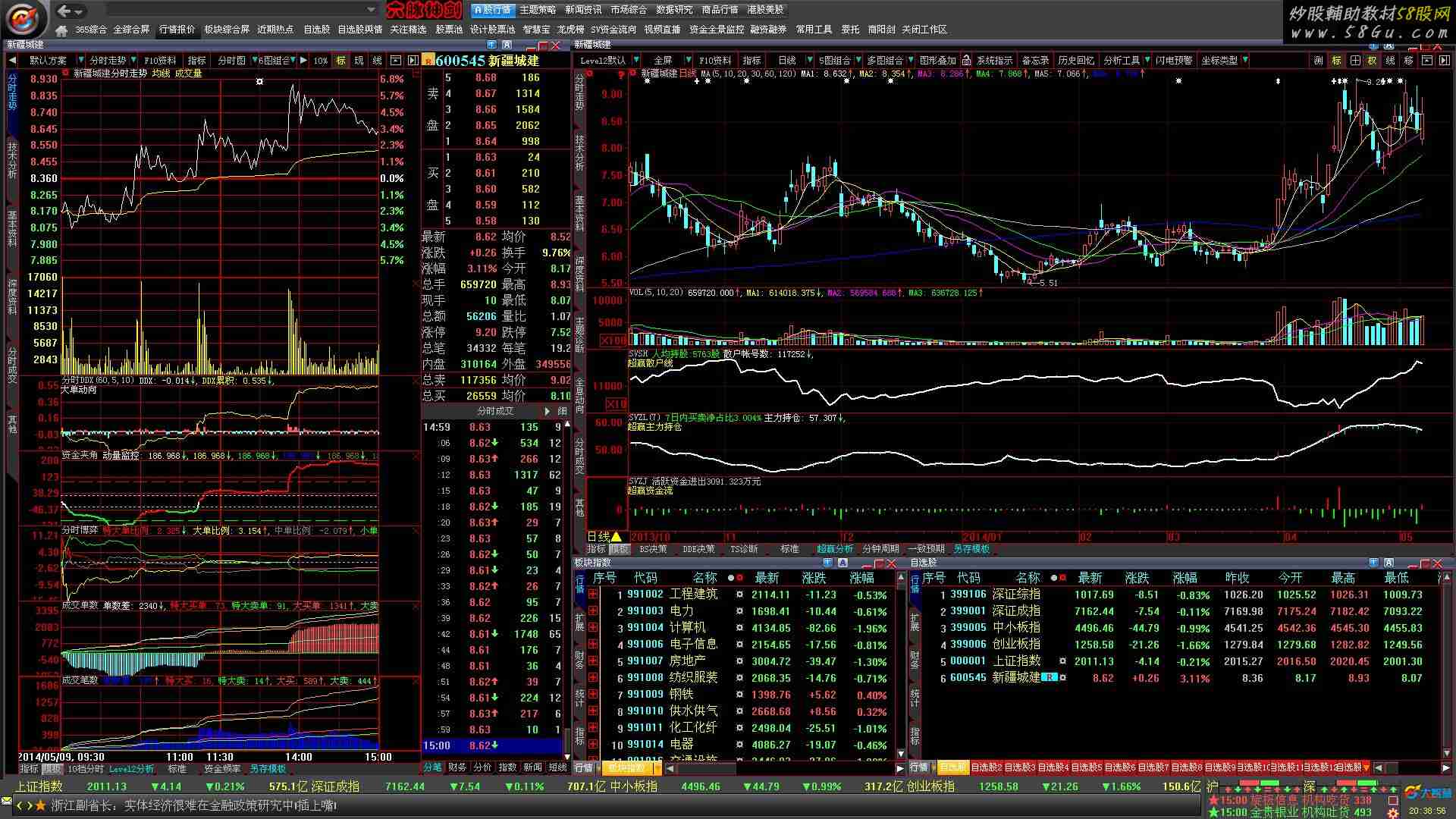Click the panel layout icon left of the sidebar icon in the 分时 chart toolbar
Image resolution: width=1456 pixels, height=819 pixels.
coord(395,61)
